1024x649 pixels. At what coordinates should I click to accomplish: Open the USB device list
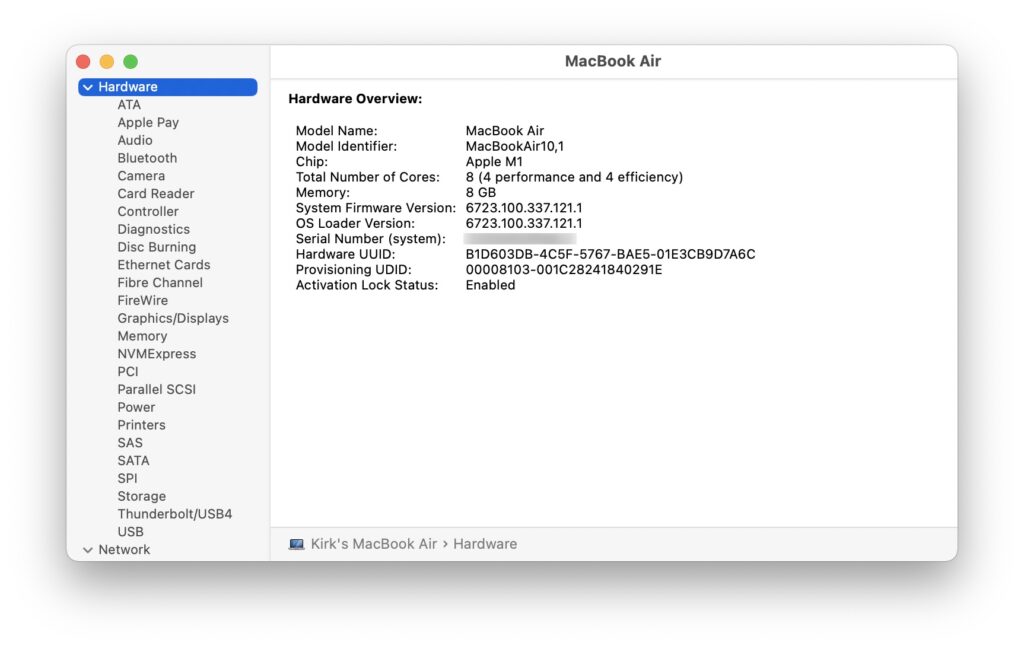[x=130, y=531]
